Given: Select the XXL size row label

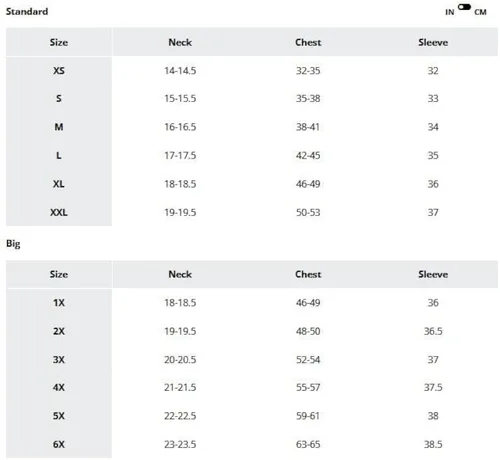Looking at the screenshot, I should click(59, 212).
